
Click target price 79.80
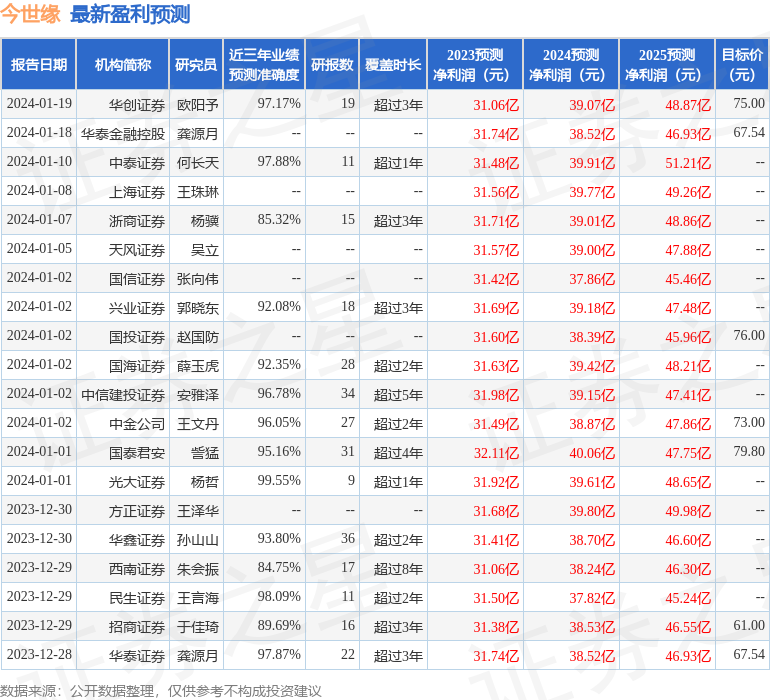click(x=749, y=451)
